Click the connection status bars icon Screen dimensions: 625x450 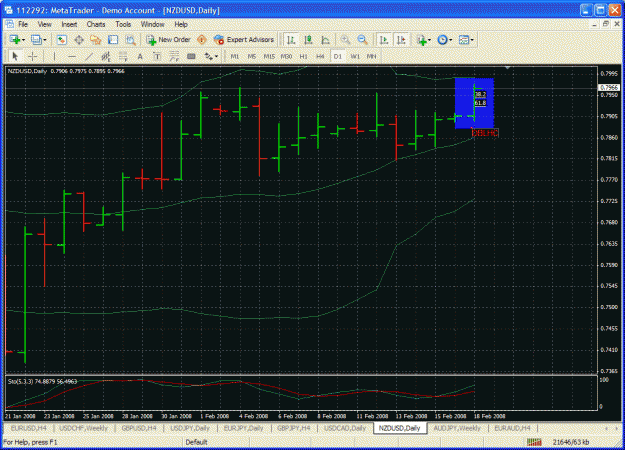pos(534,442)
